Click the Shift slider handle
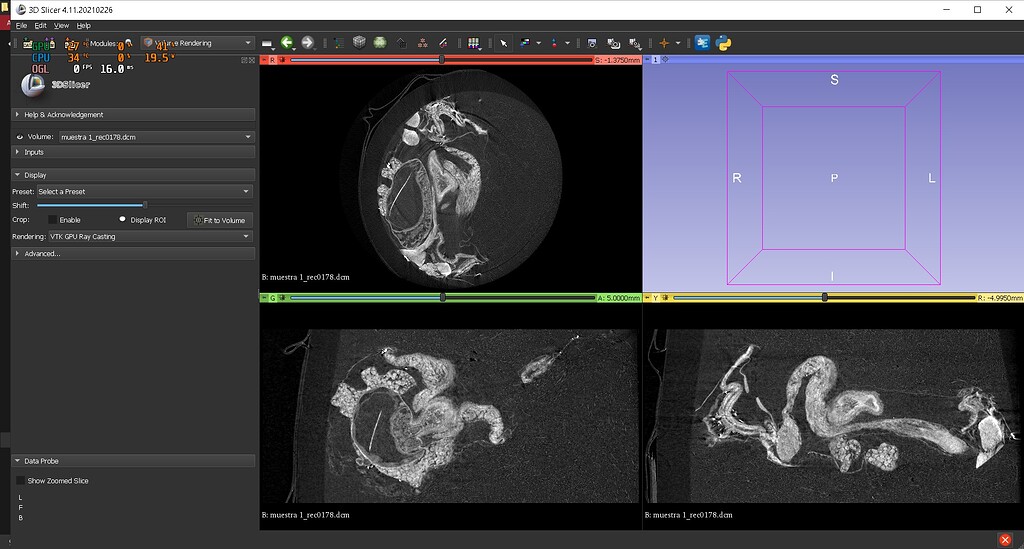The height and width of the screenshot is (549, 1024). click(144, 205)
